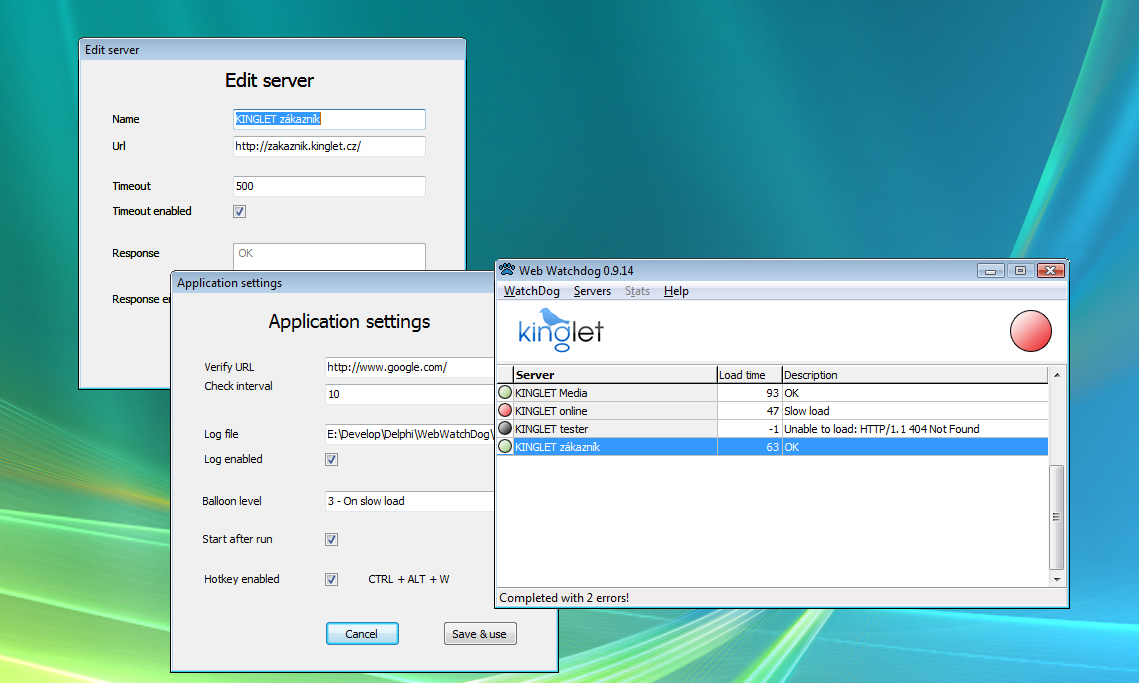Open the Help menu
The height and width of the screenshot is (683, 1139).
point(676,291)
